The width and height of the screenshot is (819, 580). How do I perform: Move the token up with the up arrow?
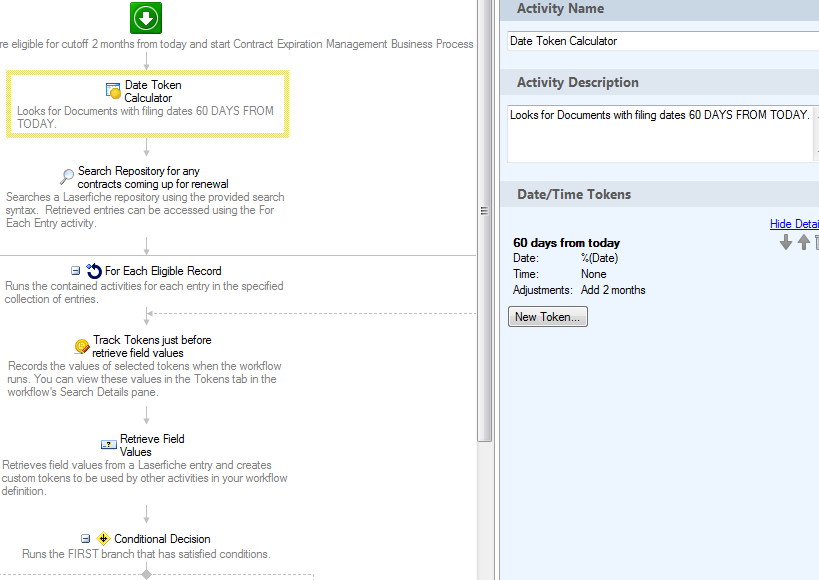point(803,243)
